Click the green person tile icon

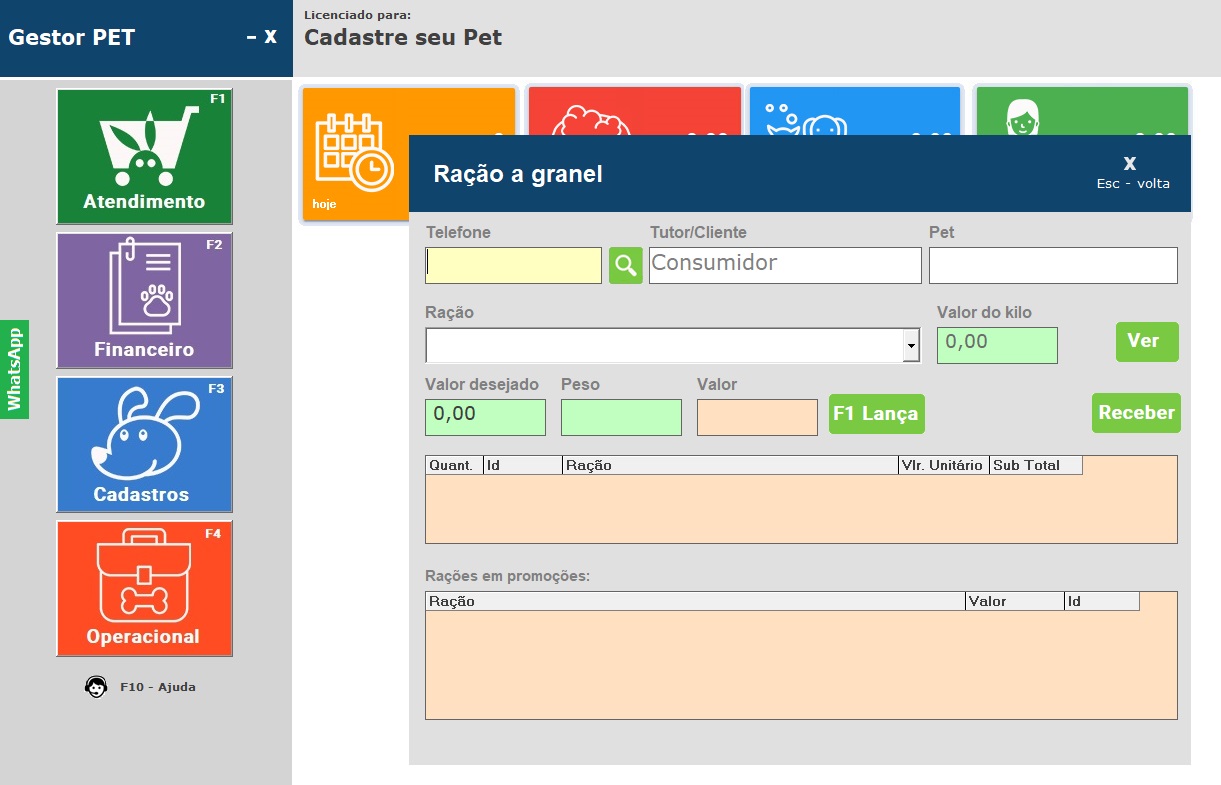(1021, 111)
